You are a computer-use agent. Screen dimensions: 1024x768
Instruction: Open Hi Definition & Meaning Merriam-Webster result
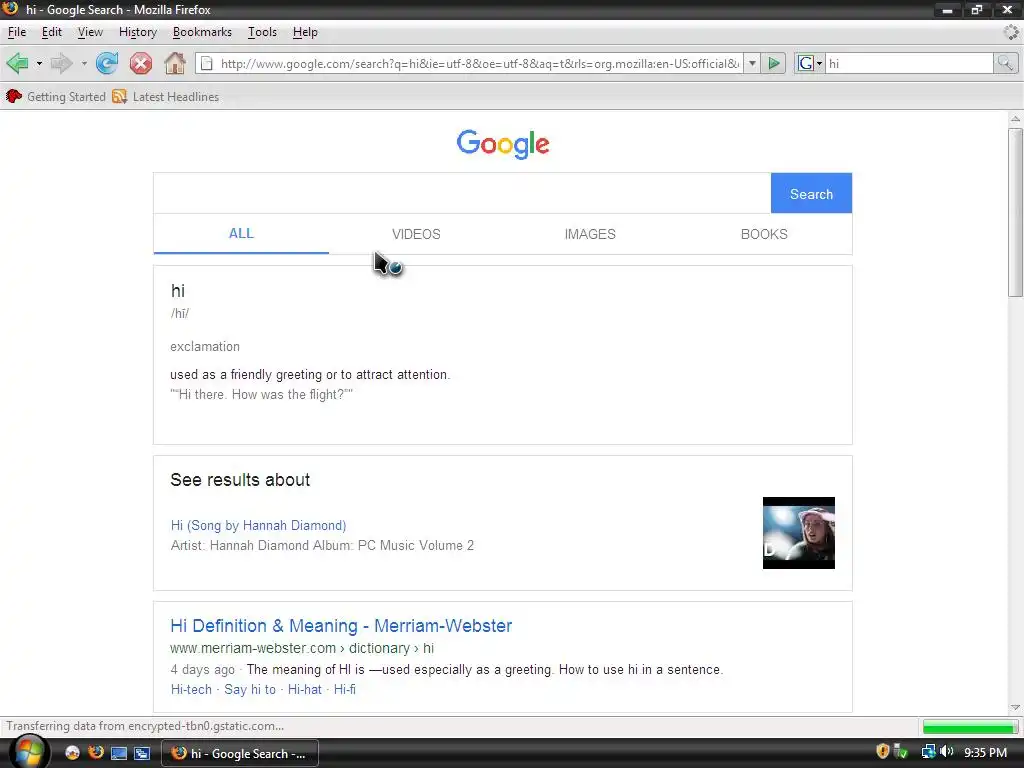click(x=341, y=626)
